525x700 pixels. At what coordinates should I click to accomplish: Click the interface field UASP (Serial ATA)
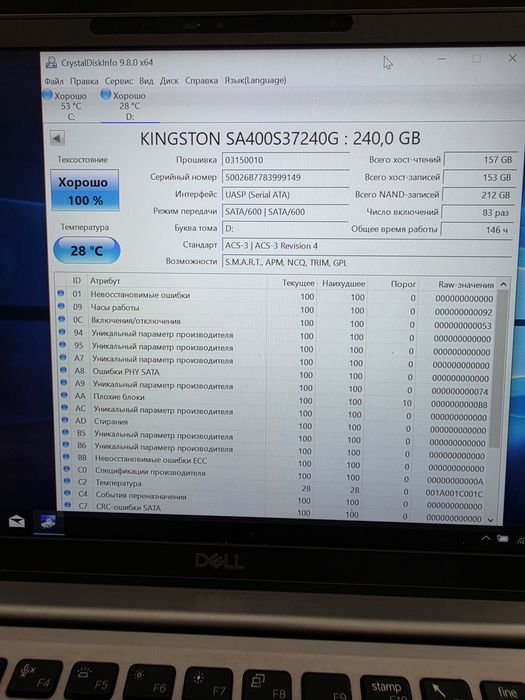285,195
